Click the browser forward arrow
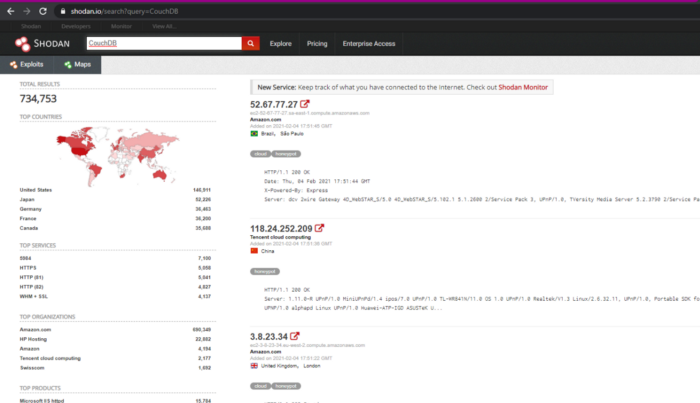 point(27,11)
